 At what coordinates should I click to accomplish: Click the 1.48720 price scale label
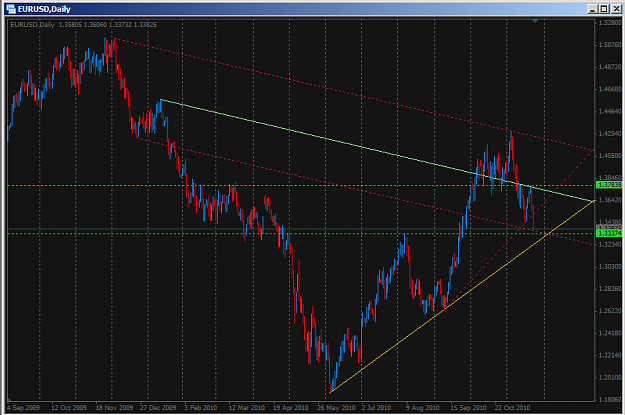tap(610, 67)
